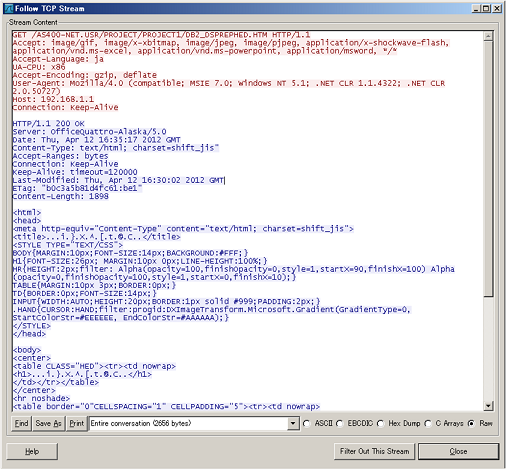The width and height of the screenshot is (506, 470).
Task: Click the ETag header line
Action: [x=77, y=188]
